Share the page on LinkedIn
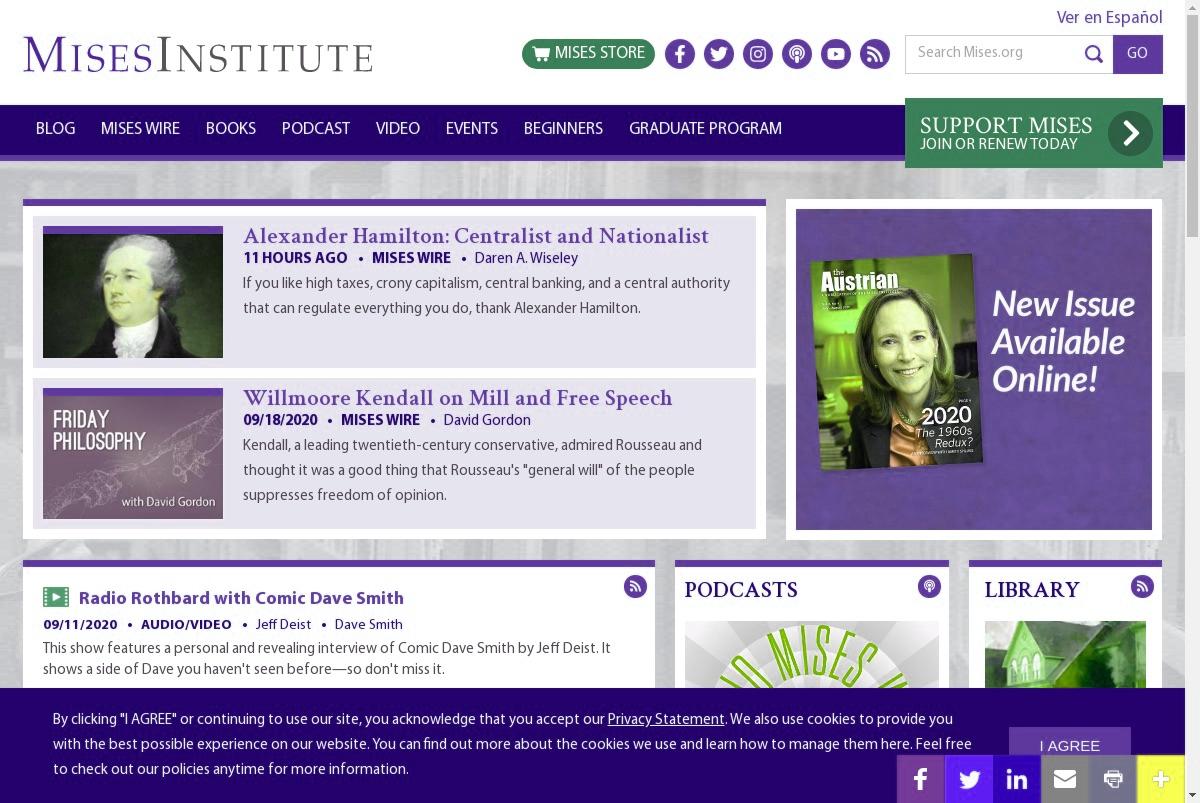 1017,779
